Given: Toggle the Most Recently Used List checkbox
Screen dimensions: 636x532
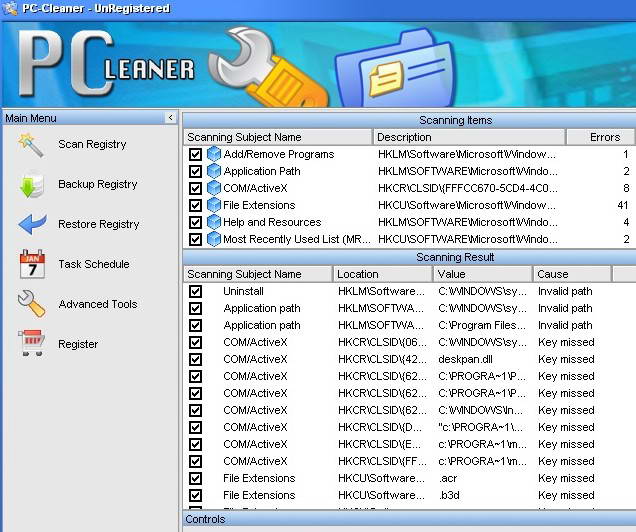Looking at the screenshot, I should (x=196, y=240).
